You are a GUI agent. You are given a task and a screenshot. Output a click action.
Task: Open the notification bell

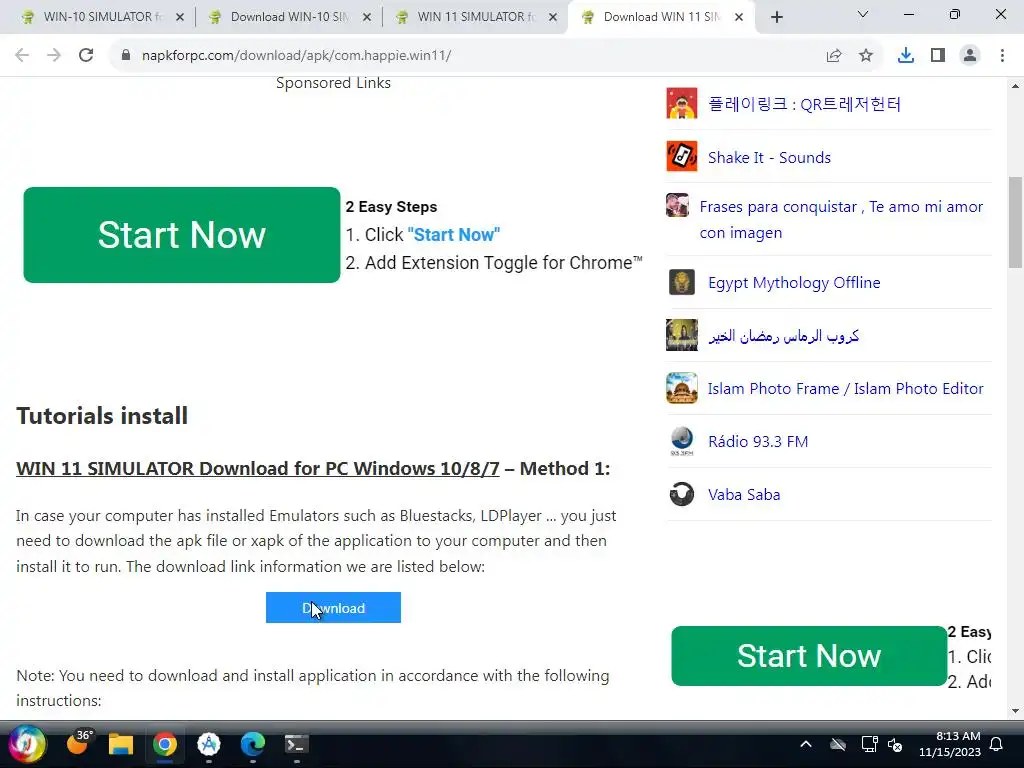997,744
